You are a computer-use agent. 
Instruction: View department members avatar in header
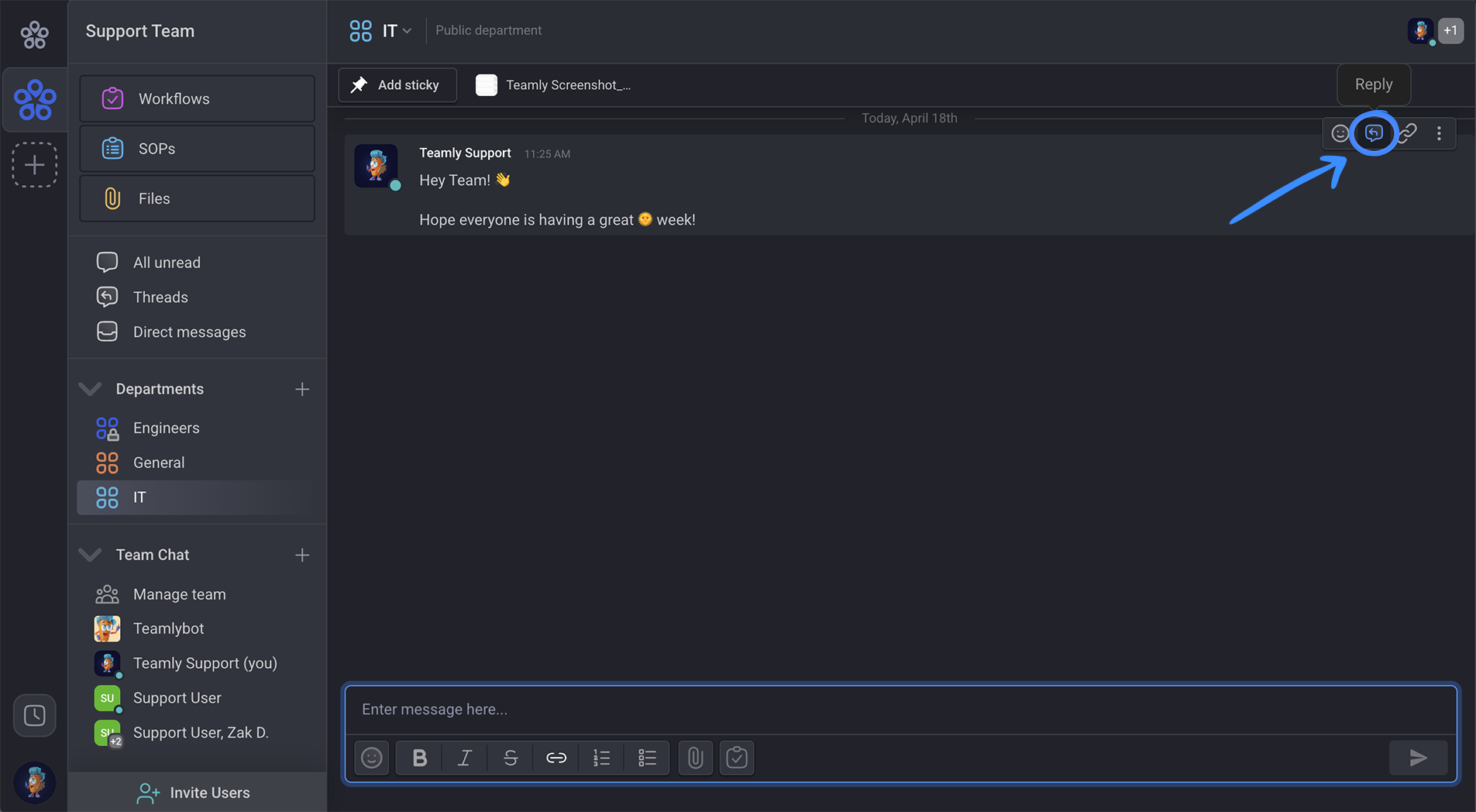point(1420,31)
